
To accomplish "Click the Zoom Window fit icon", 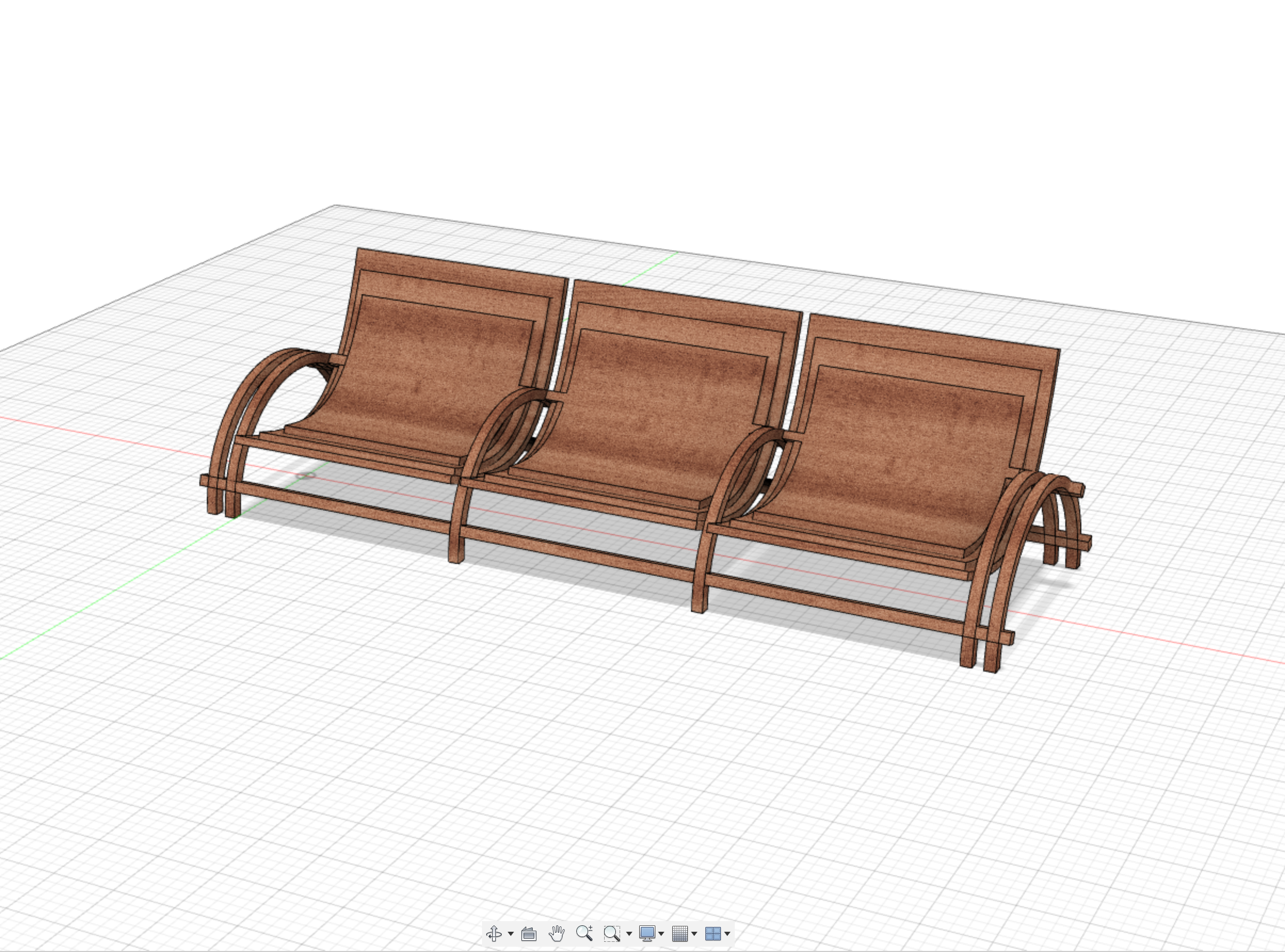I will tap(612, 933).
